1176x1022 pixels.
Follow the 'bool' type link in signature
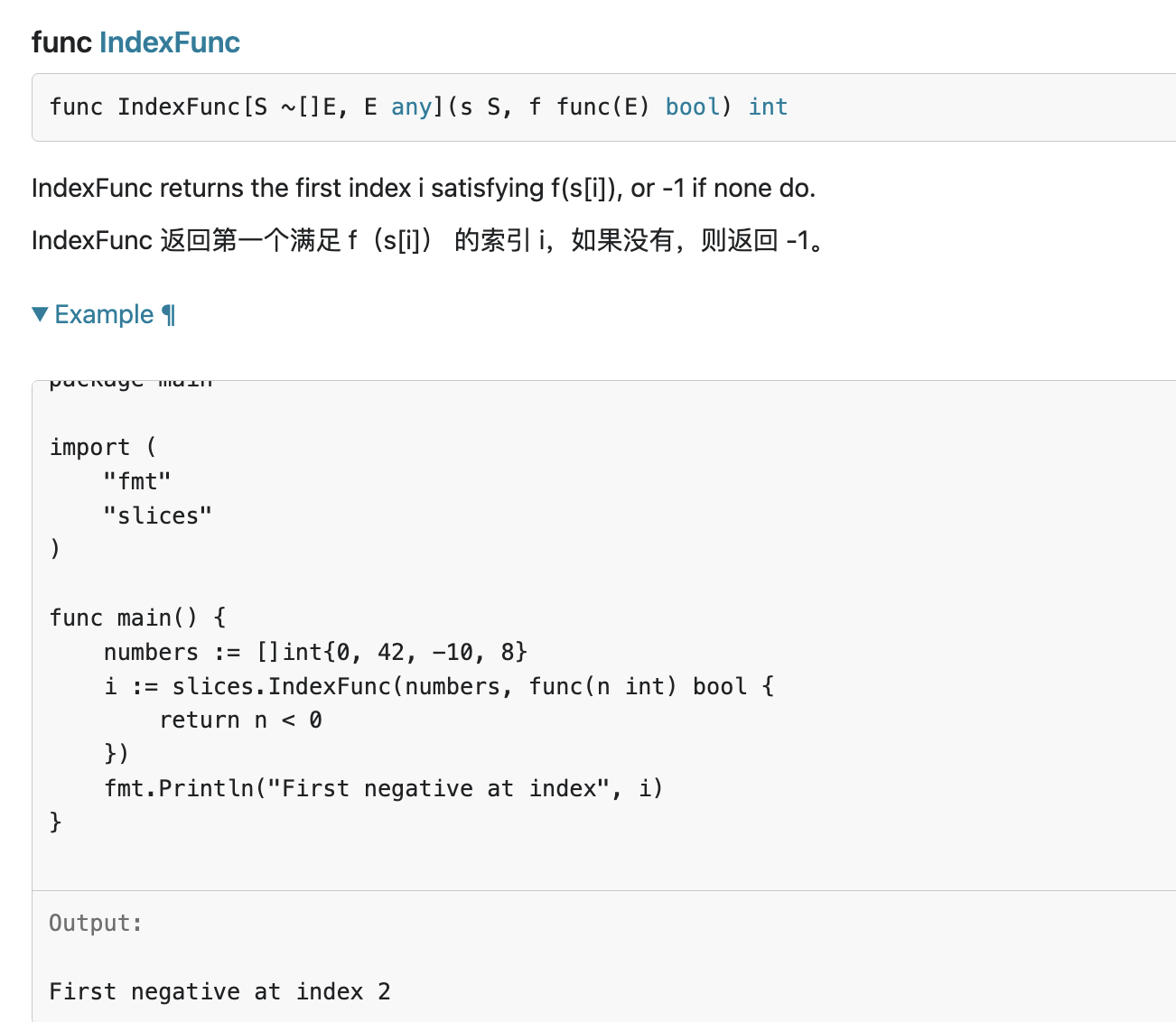click(693, 107)
